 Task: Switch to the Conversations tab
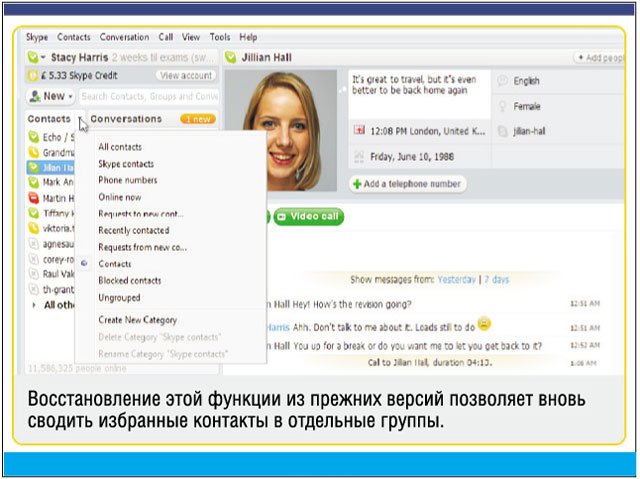click(x=126, y=119)
